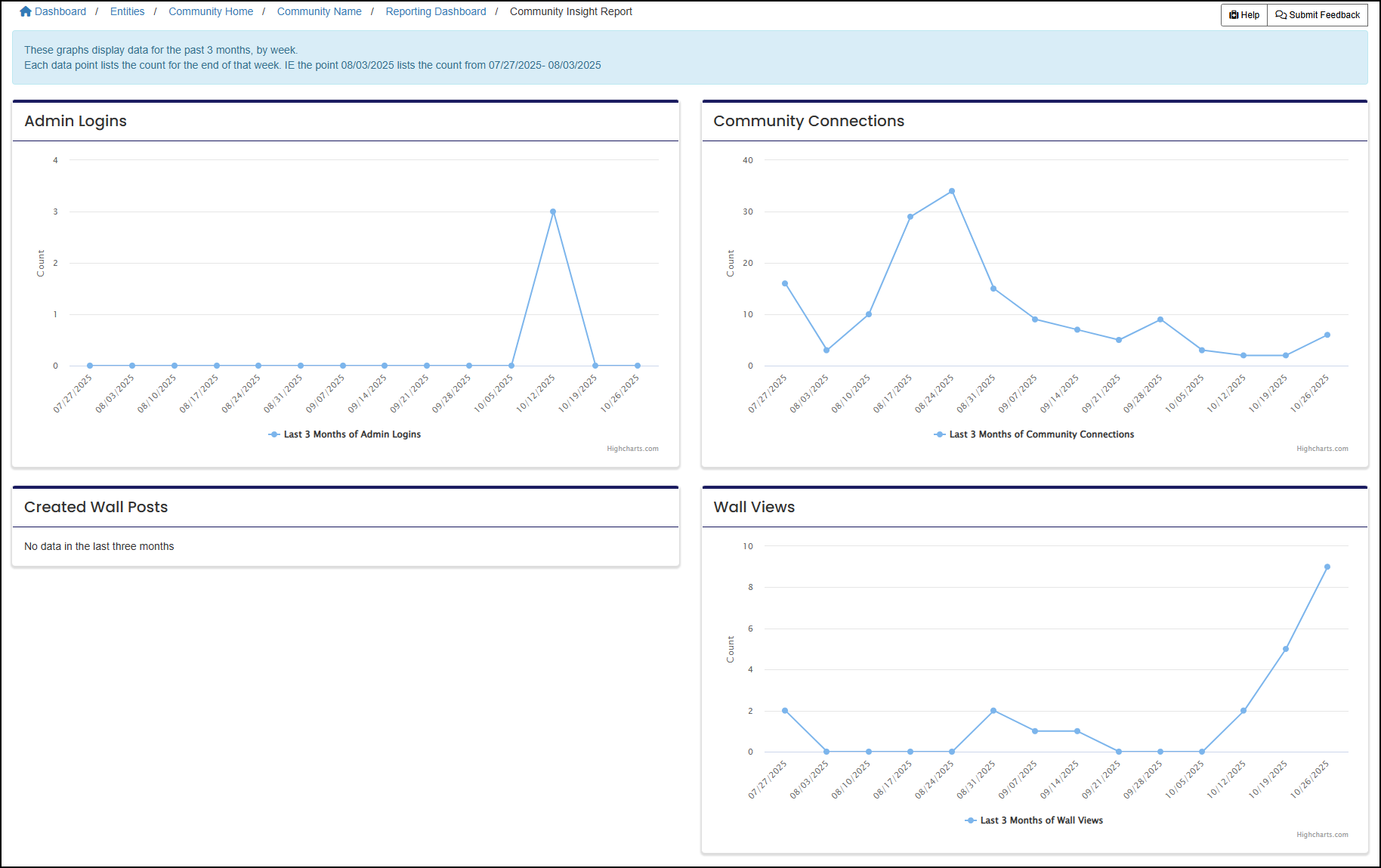Click the Help button
This screenshot has height=868, width=1381.
click(x=1243, y=14)
